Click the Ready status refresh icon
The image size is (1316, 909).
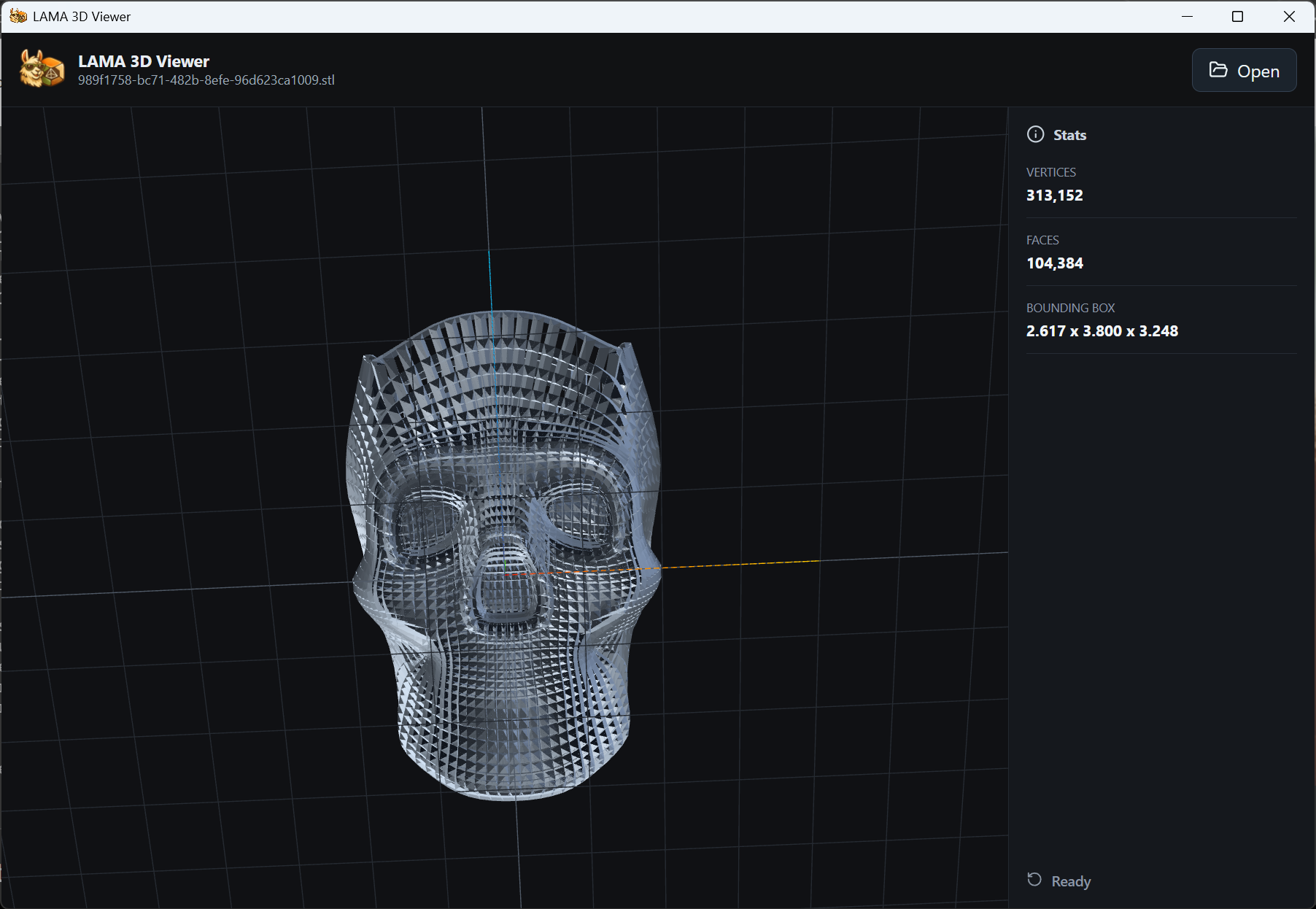click(x=1034, y=880)
